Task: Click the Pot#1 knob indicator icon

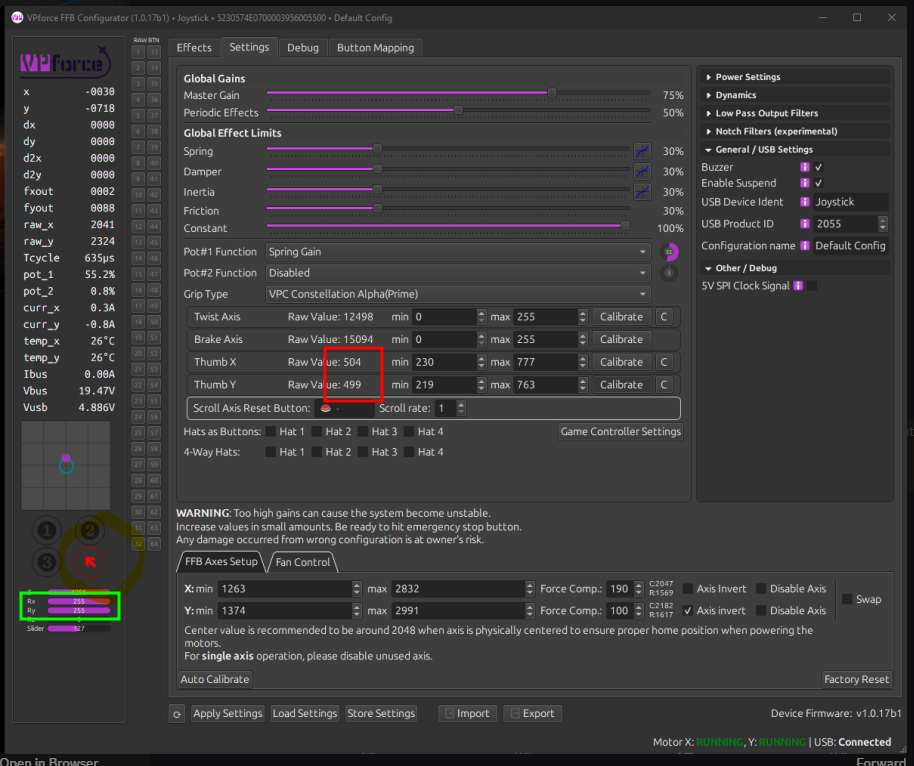Action: (669, 252)
